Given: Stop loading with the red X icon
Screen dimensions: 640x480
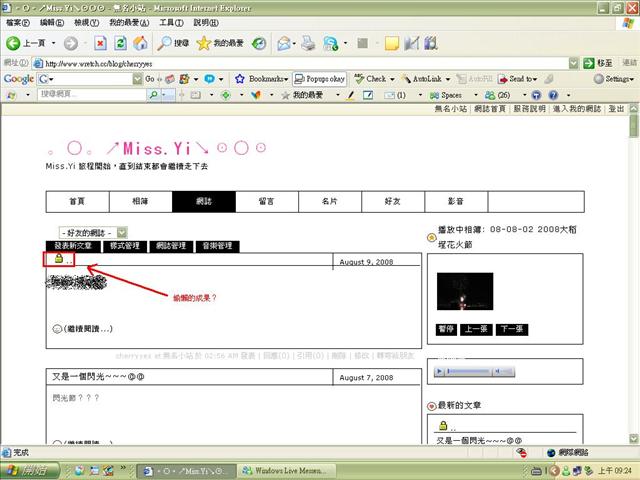Looking at the screenshot, I should 100,43.
